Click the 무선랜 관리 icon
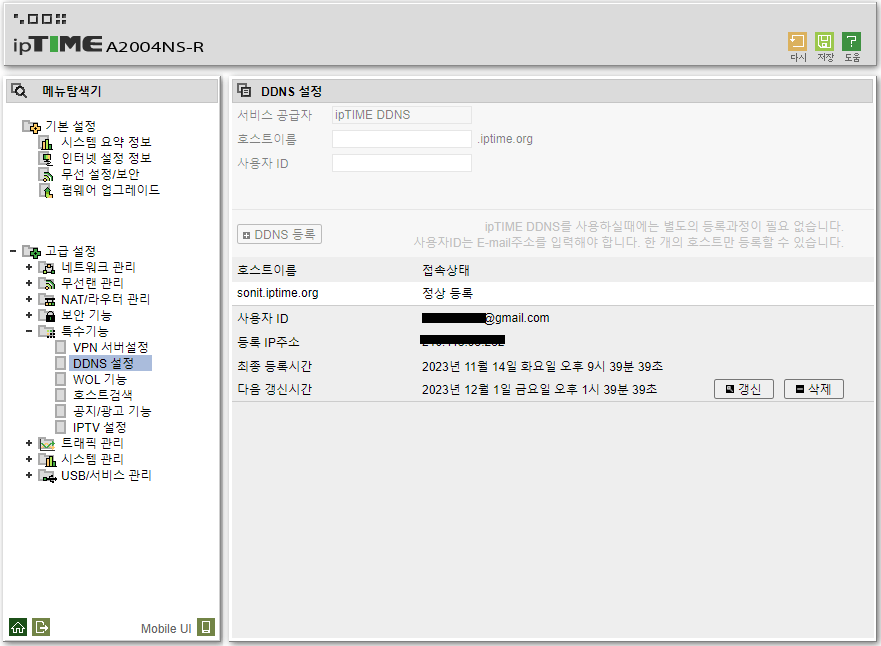 47,283
